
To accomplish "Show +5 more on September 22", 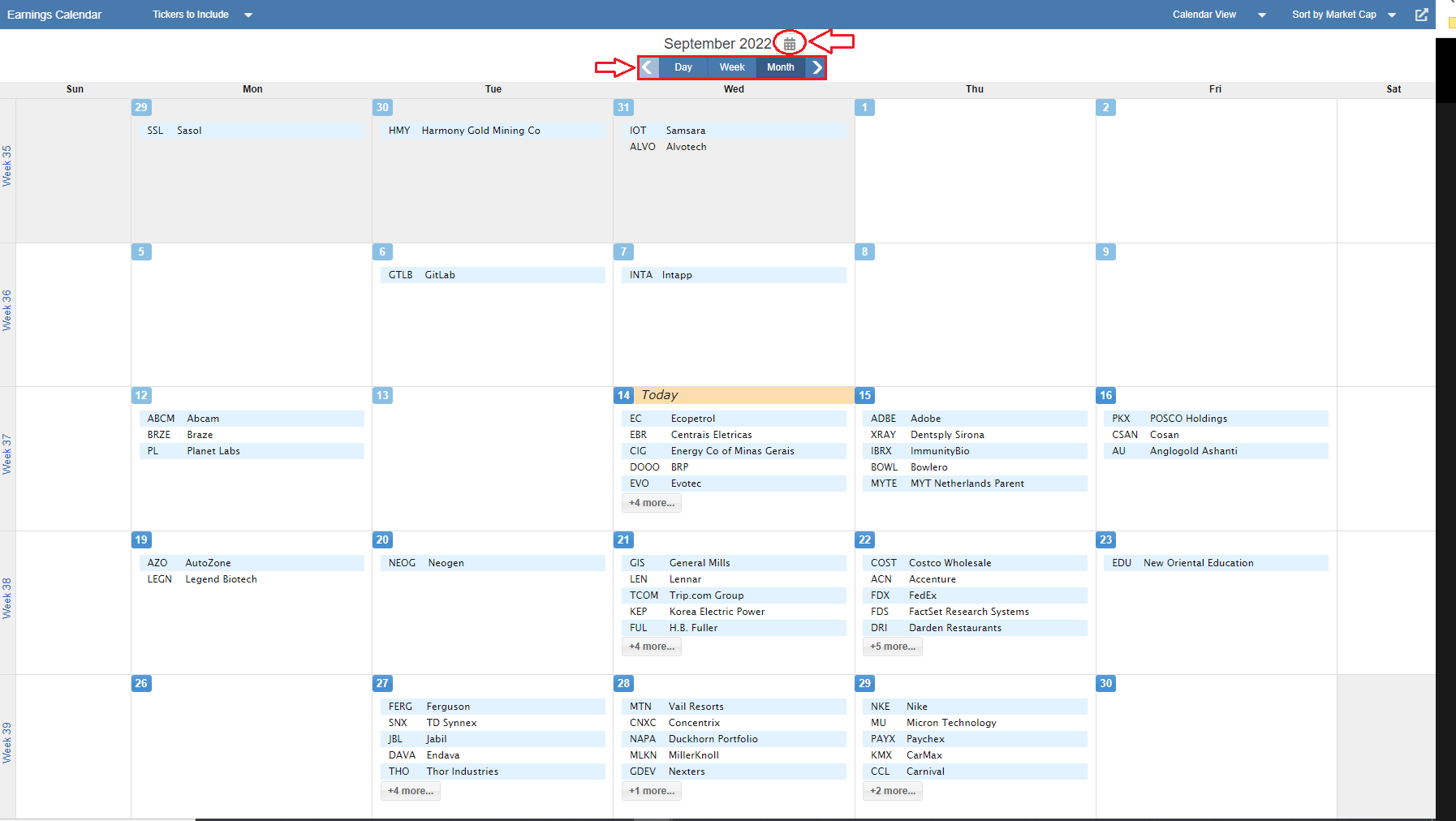I will tap(893, 647).
